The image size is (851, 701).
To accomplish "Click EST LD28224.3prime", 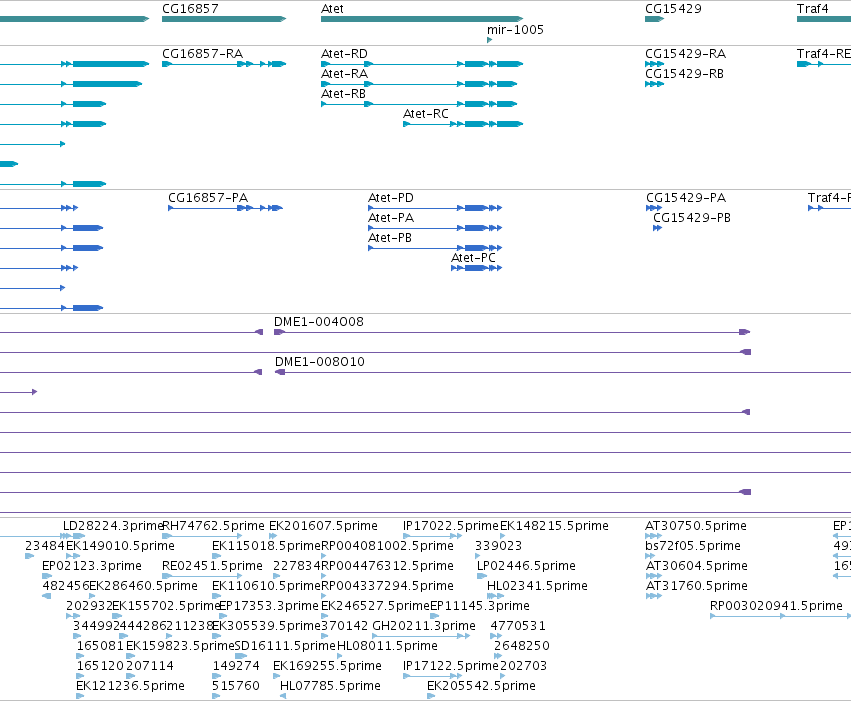I will click(x=113, y=526).
